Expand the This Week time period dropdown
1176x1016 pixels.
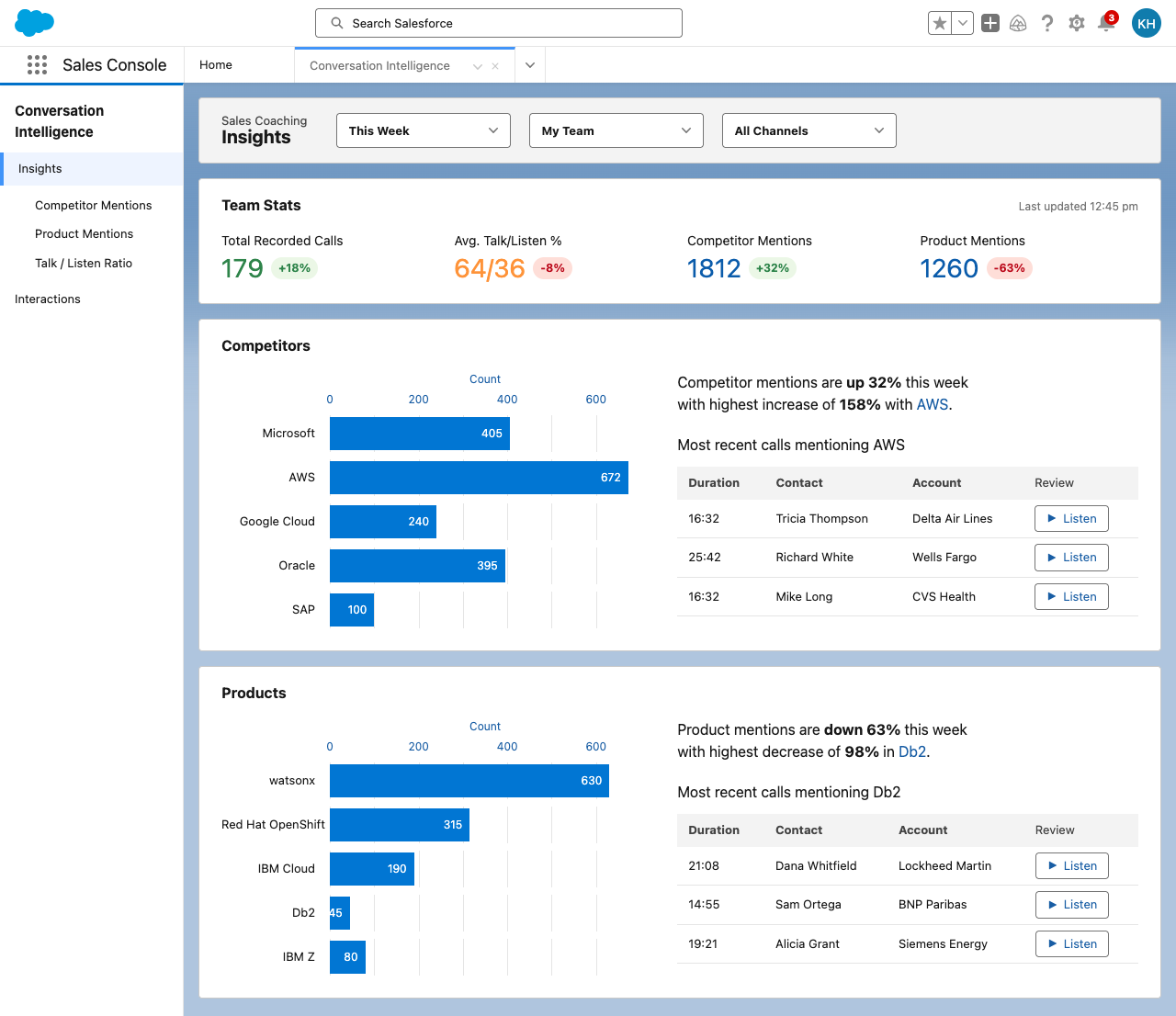[424, 130]
